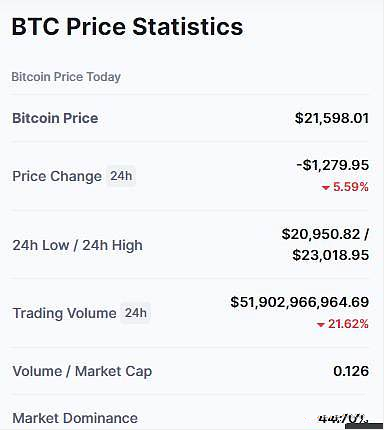385x431 pixels.
Task: Click the BTC Price Statistics heading
Action: point(127,27)
